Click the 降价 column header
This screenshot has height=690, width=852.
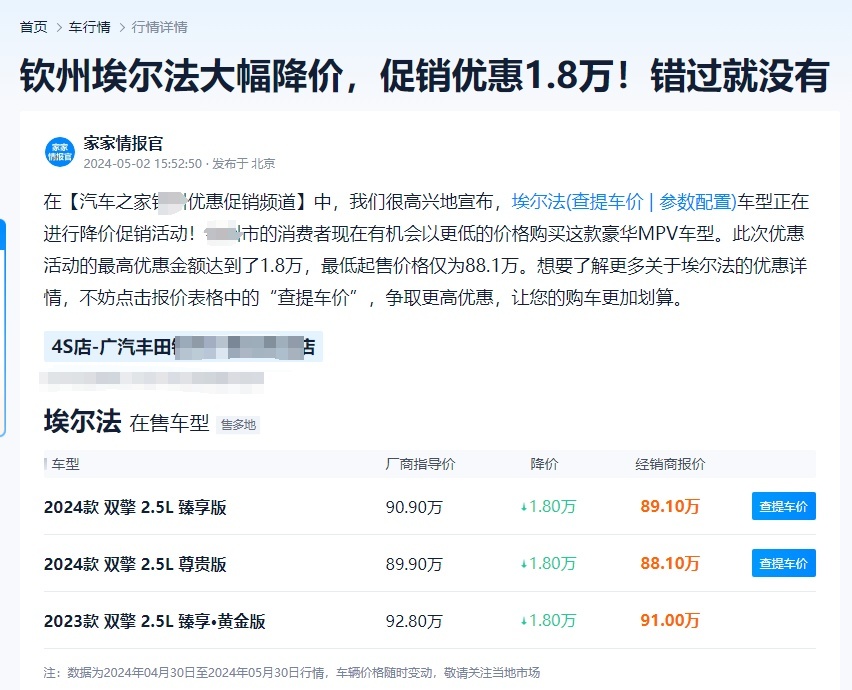coord(544,464)
